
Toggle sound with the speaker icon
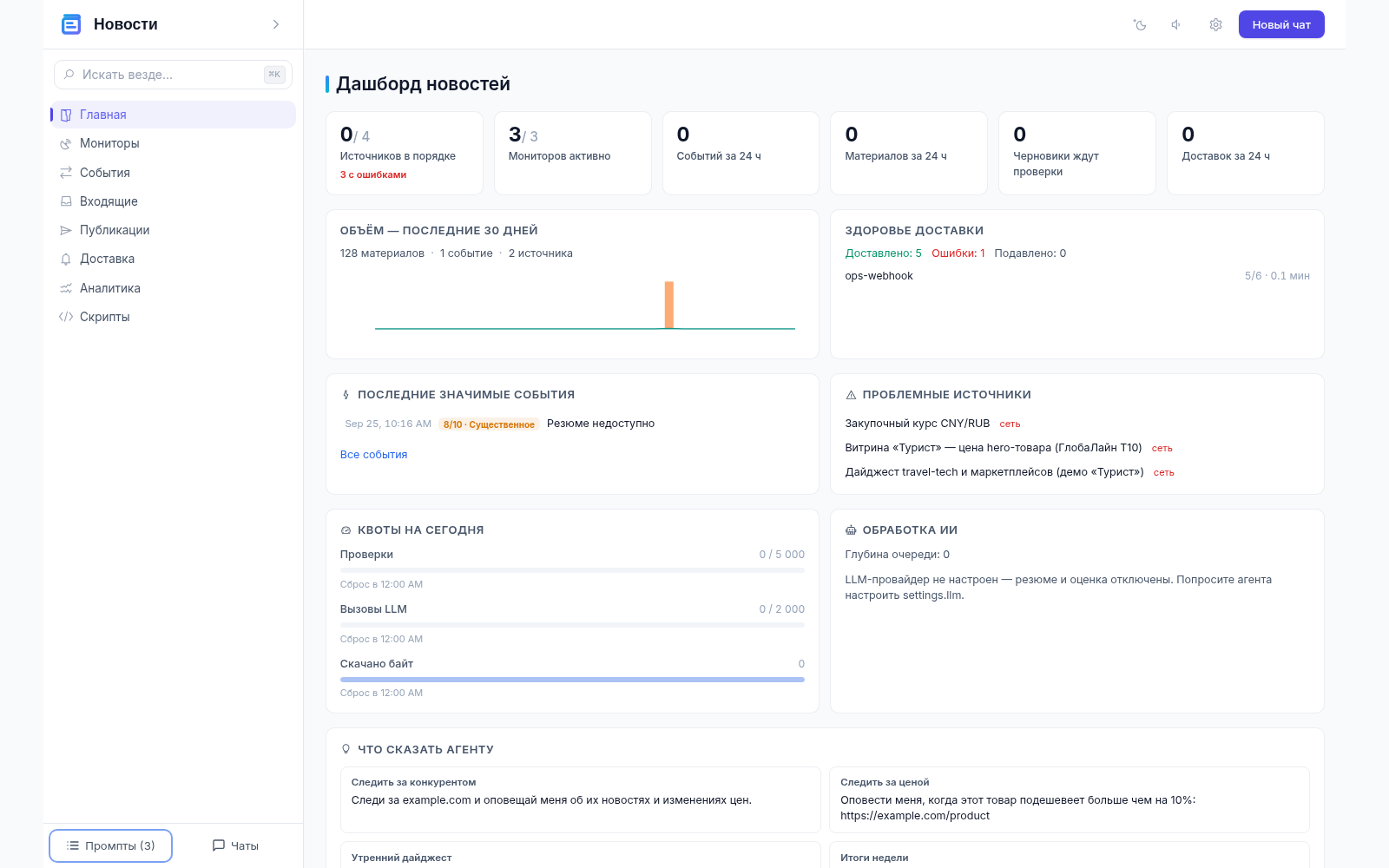(x=1177, y=25)
